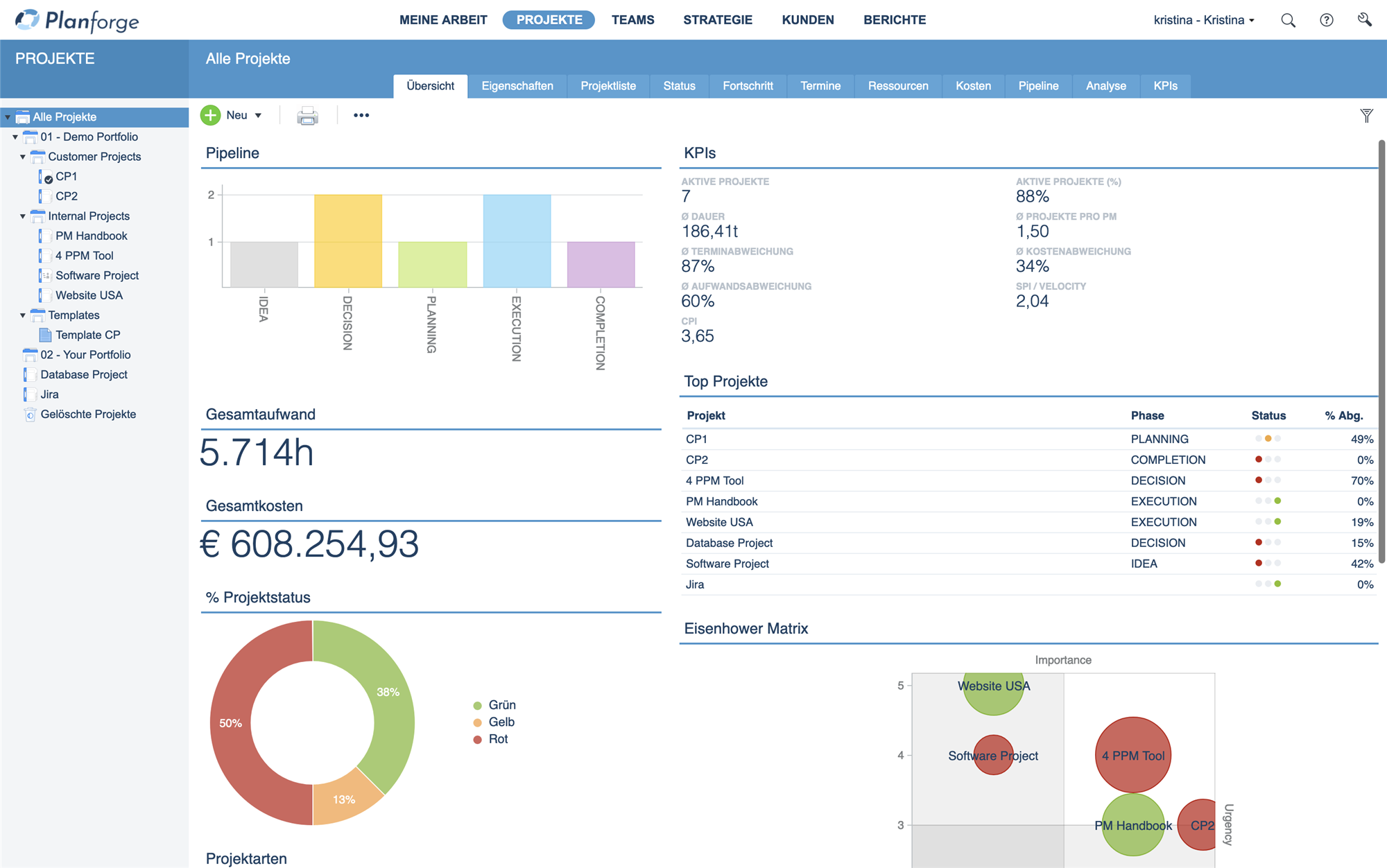
Task: Open the search magnifier icon
Action: (1288, 20)
